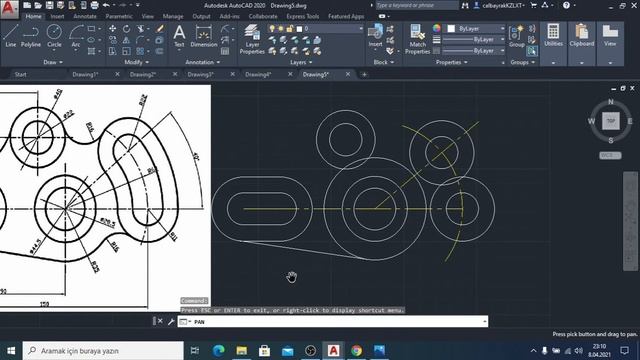Click the white layer color swatch
Screen dimensions: 640x360
pyautogui.click(x=299, y=29)
